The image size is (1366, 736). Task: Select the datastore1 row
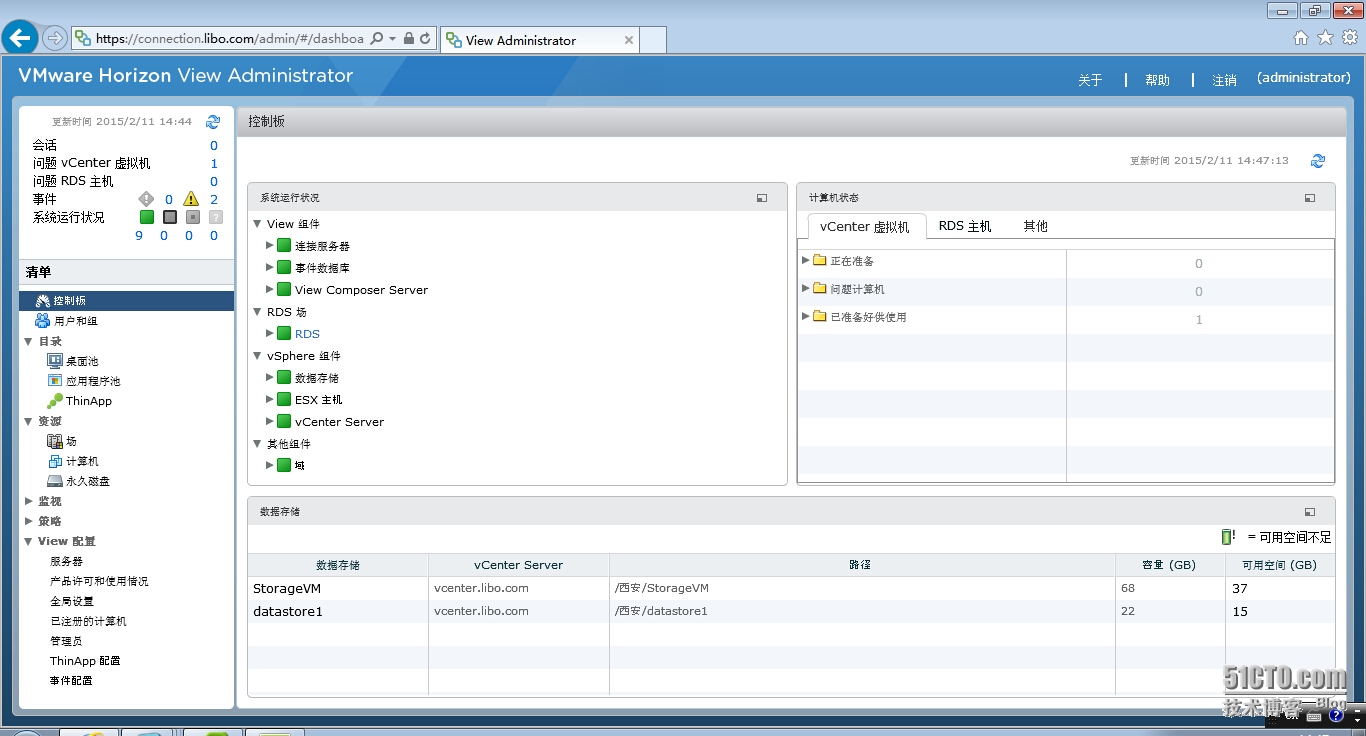click(791, 610)
